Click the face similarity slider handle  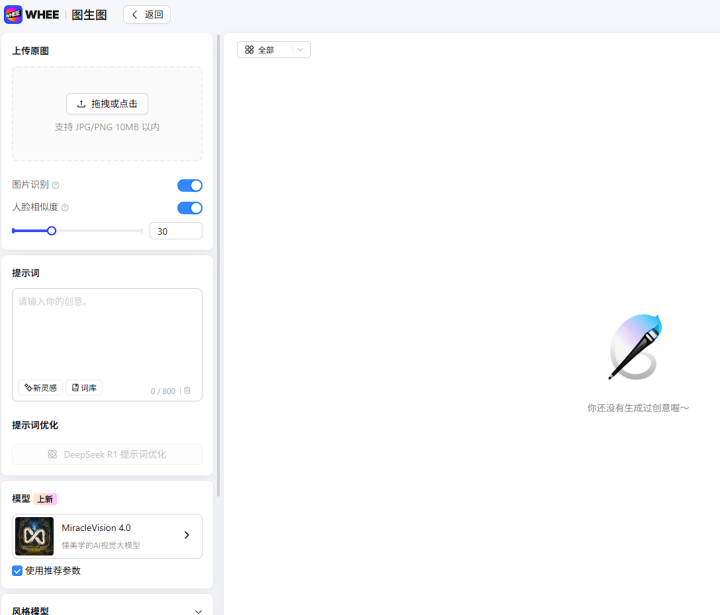click(x=52, y=231)
